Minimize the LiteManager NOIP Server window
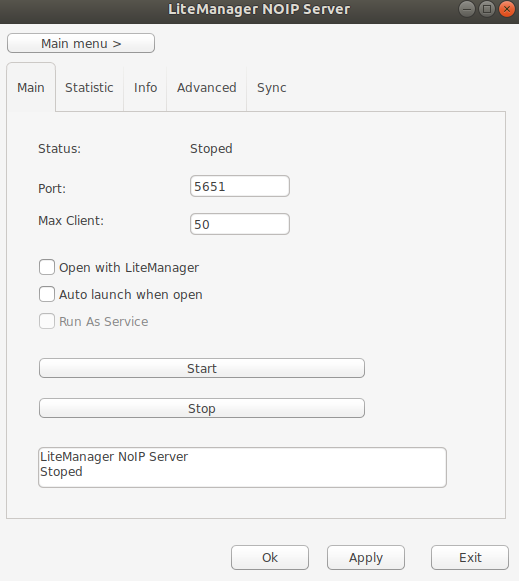This screenshot has height=581, width=519. coord(467,9)
